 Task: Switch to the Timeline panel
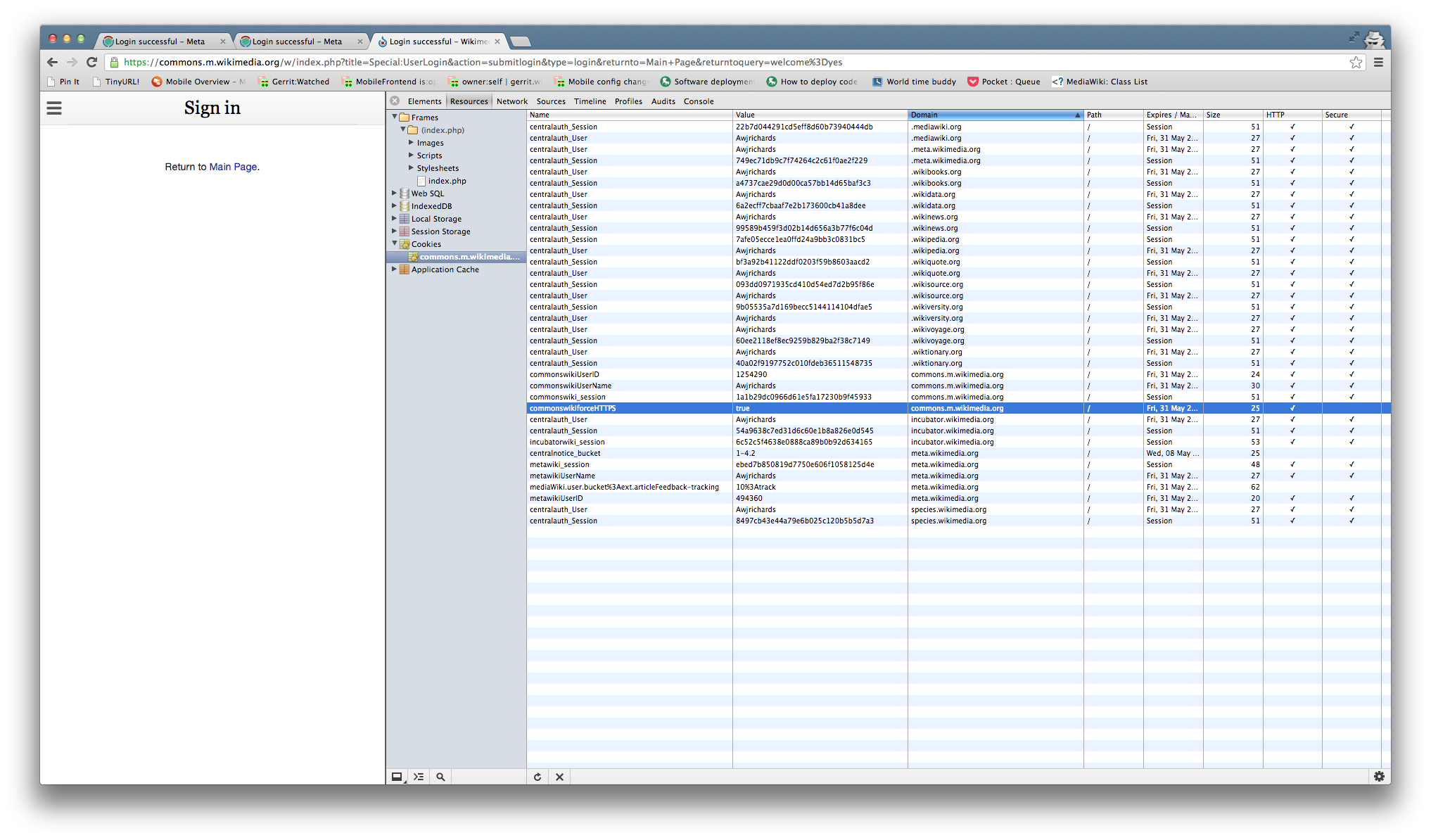590,101
